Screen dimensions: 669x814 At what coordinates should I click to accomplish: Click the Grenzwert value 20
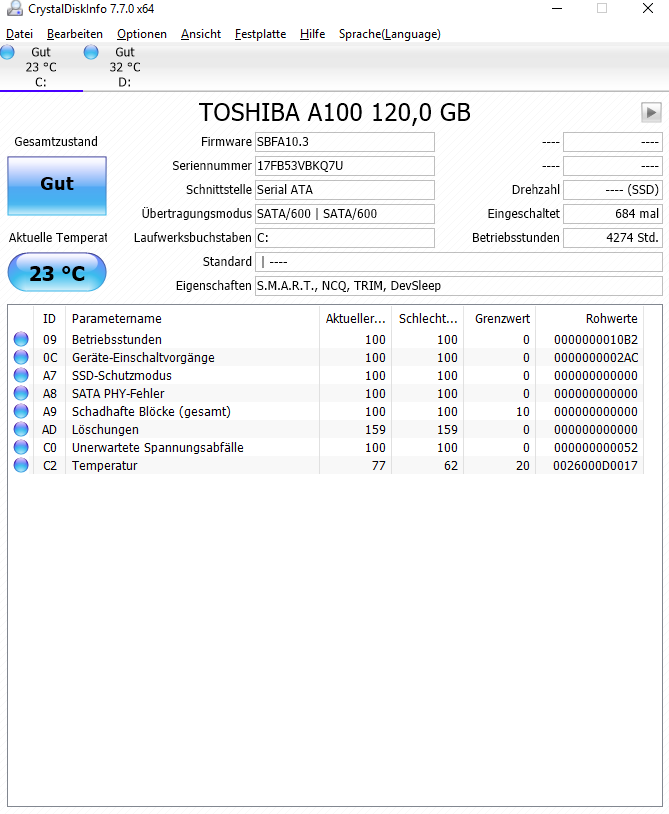pyautogui.click(x=523, y=466)
